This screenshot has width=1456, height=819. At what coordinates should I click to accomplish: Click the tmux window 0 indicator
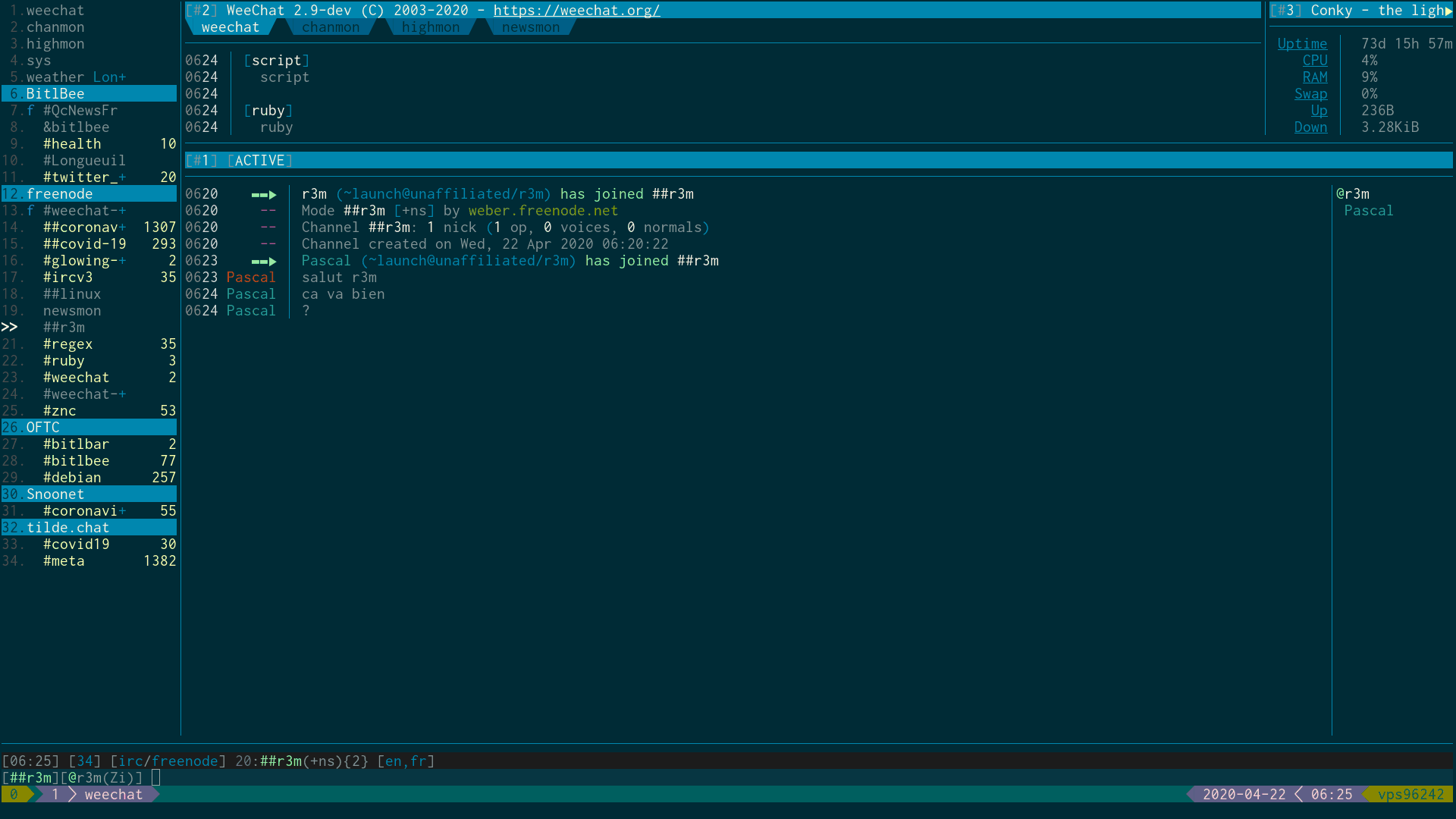pos(14,795)
